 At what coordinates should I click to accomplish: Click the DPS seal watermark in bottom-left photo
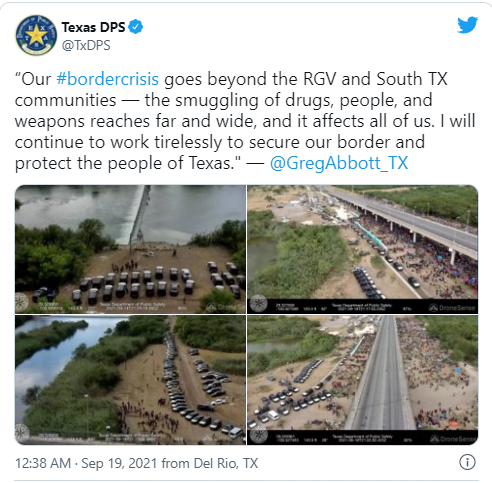click(22, 432)
